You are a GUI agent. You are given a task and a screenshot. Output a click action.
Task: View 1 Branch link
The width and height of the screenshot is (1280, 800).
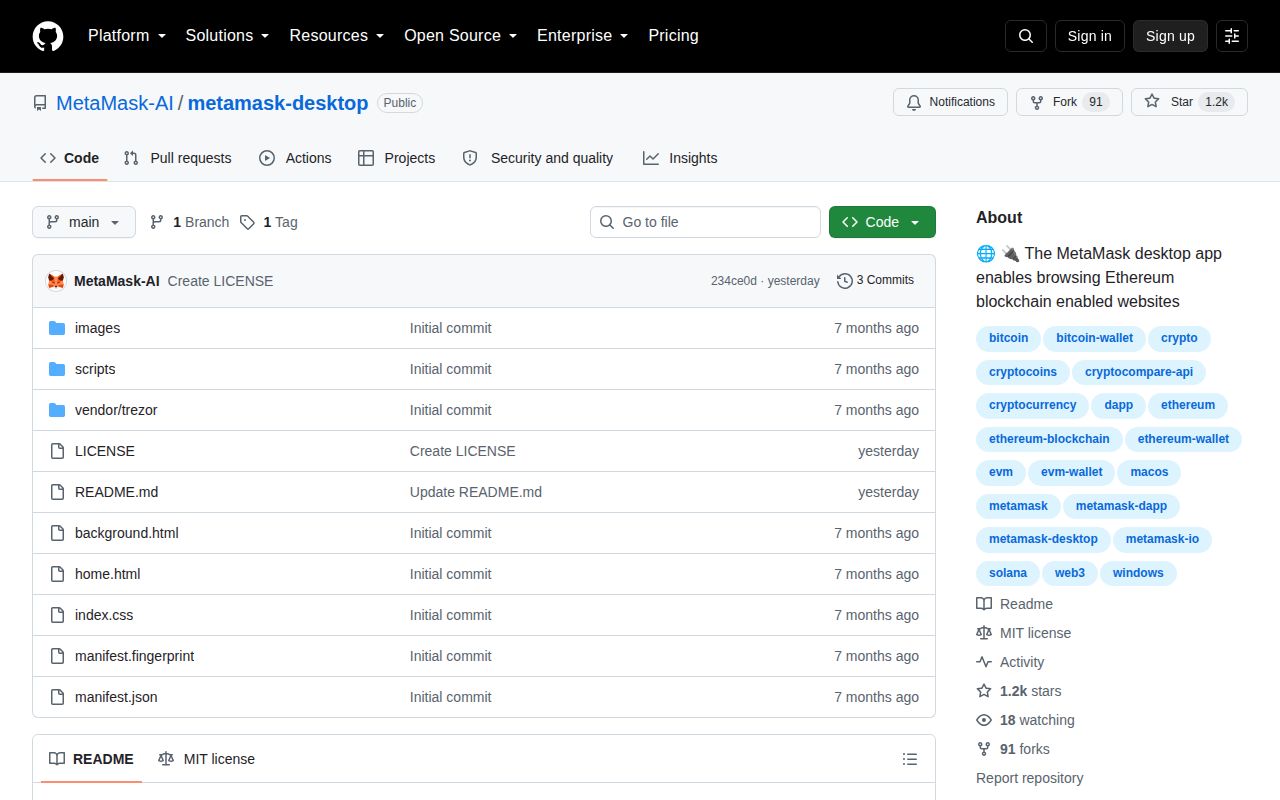pos(189,222)
